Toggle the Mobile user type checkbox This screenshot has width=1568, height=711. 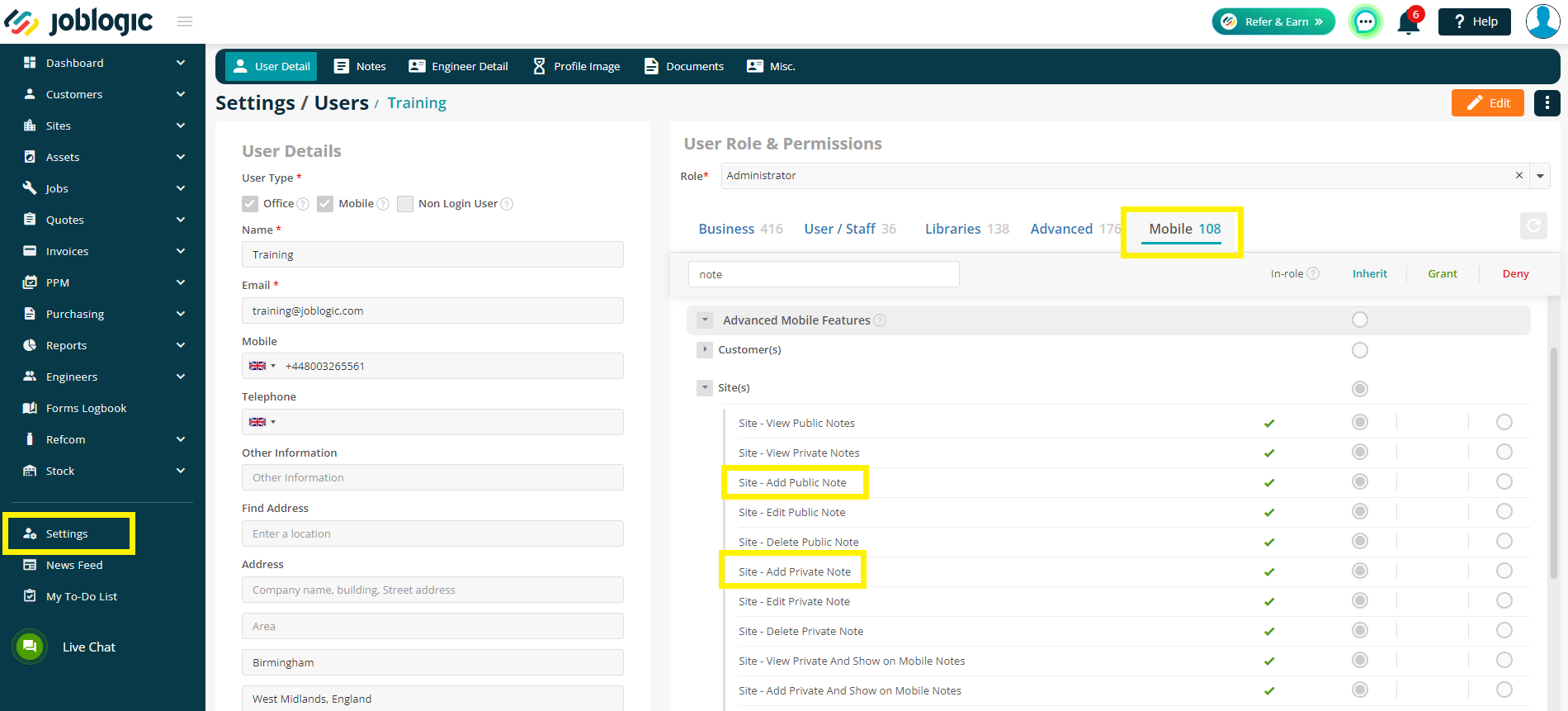point(325,204)
